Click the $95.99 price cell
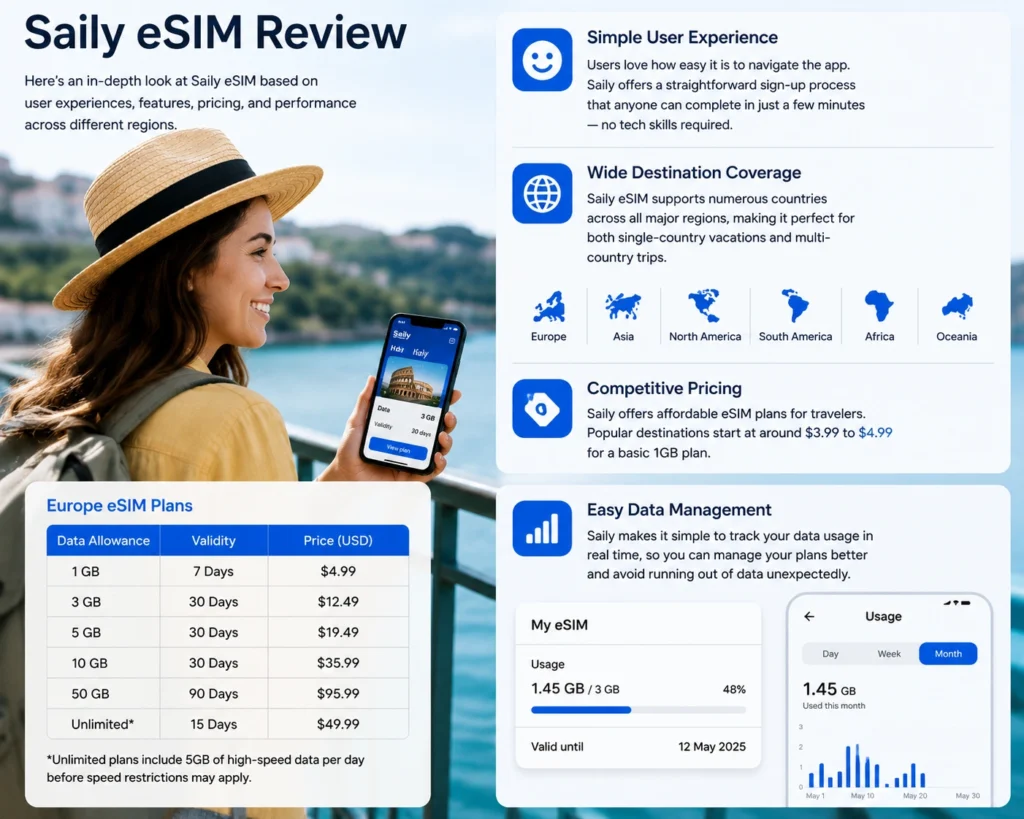 pyautogui.click(x=338, y=694)
